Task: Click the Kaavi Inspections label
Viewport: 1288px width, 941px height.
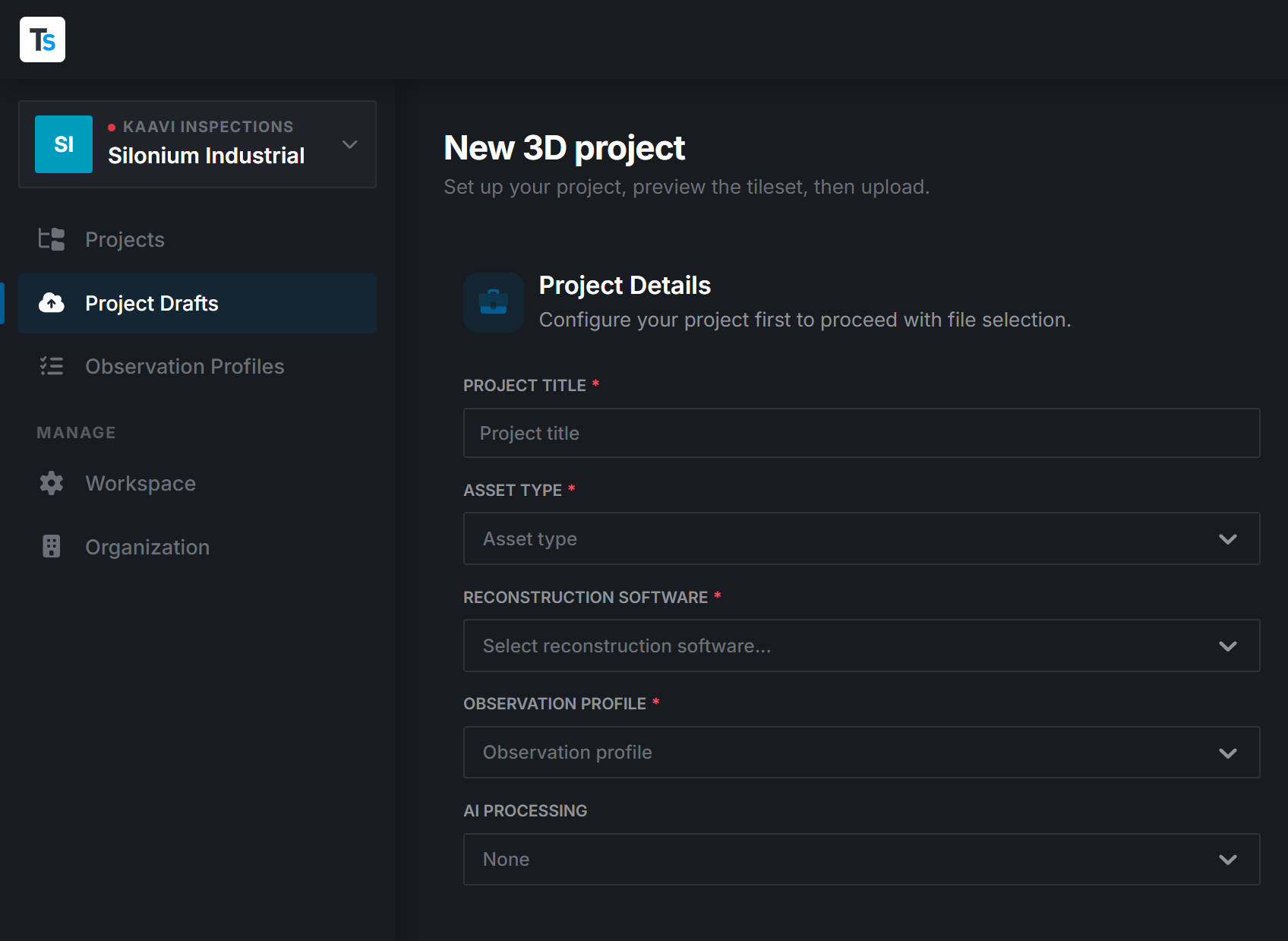Action: click(208, 127)
